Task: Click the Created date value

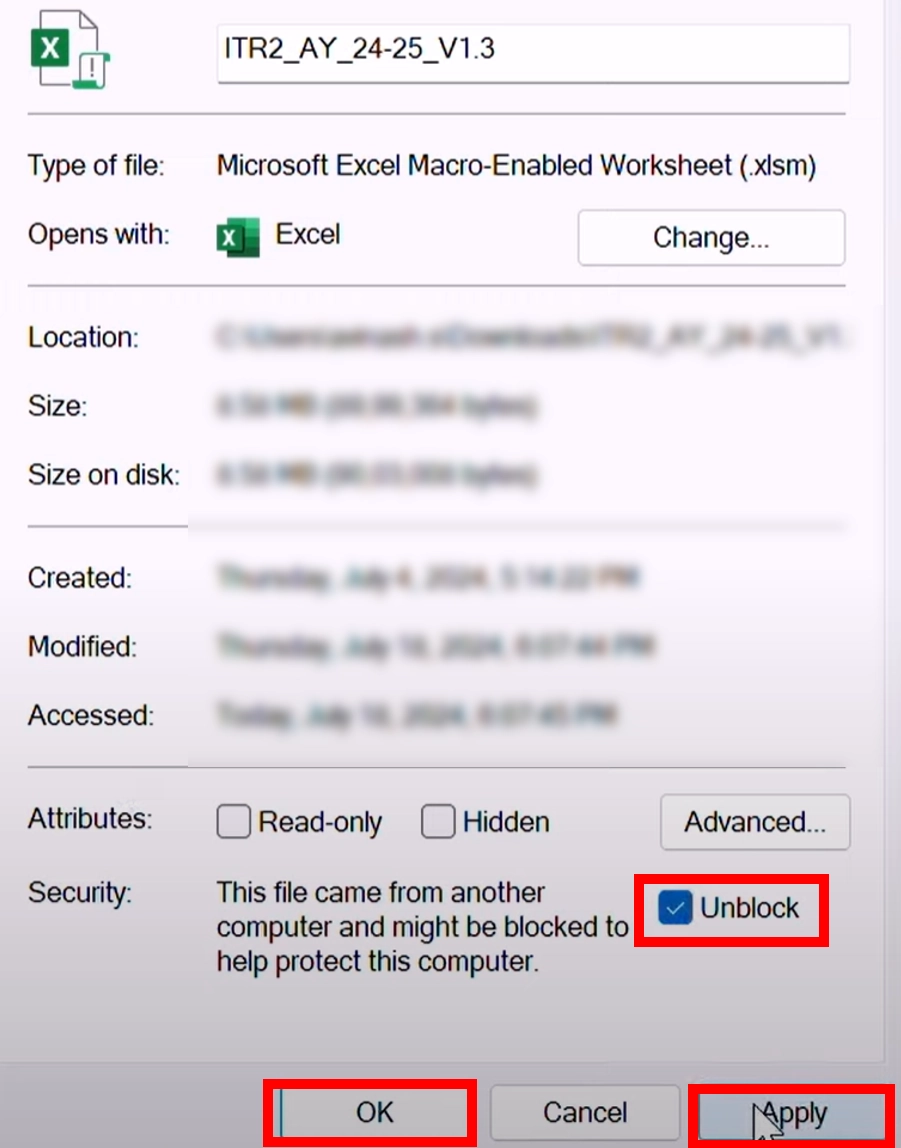Action: (429, 577)
